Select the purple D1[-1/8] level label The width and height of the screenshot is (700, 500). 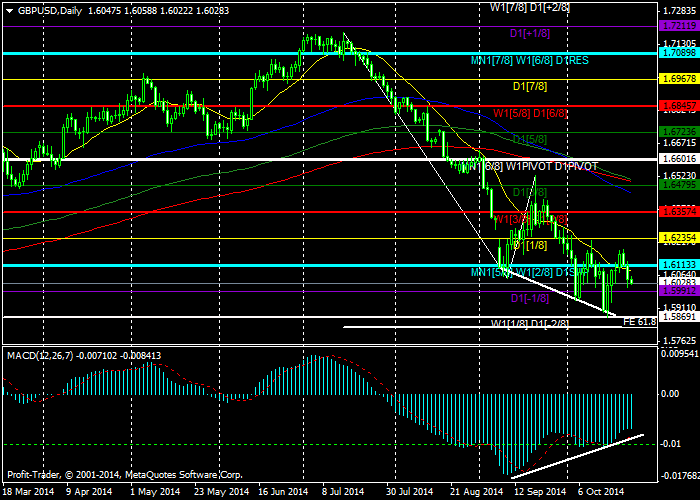click(x=529, y=298)
